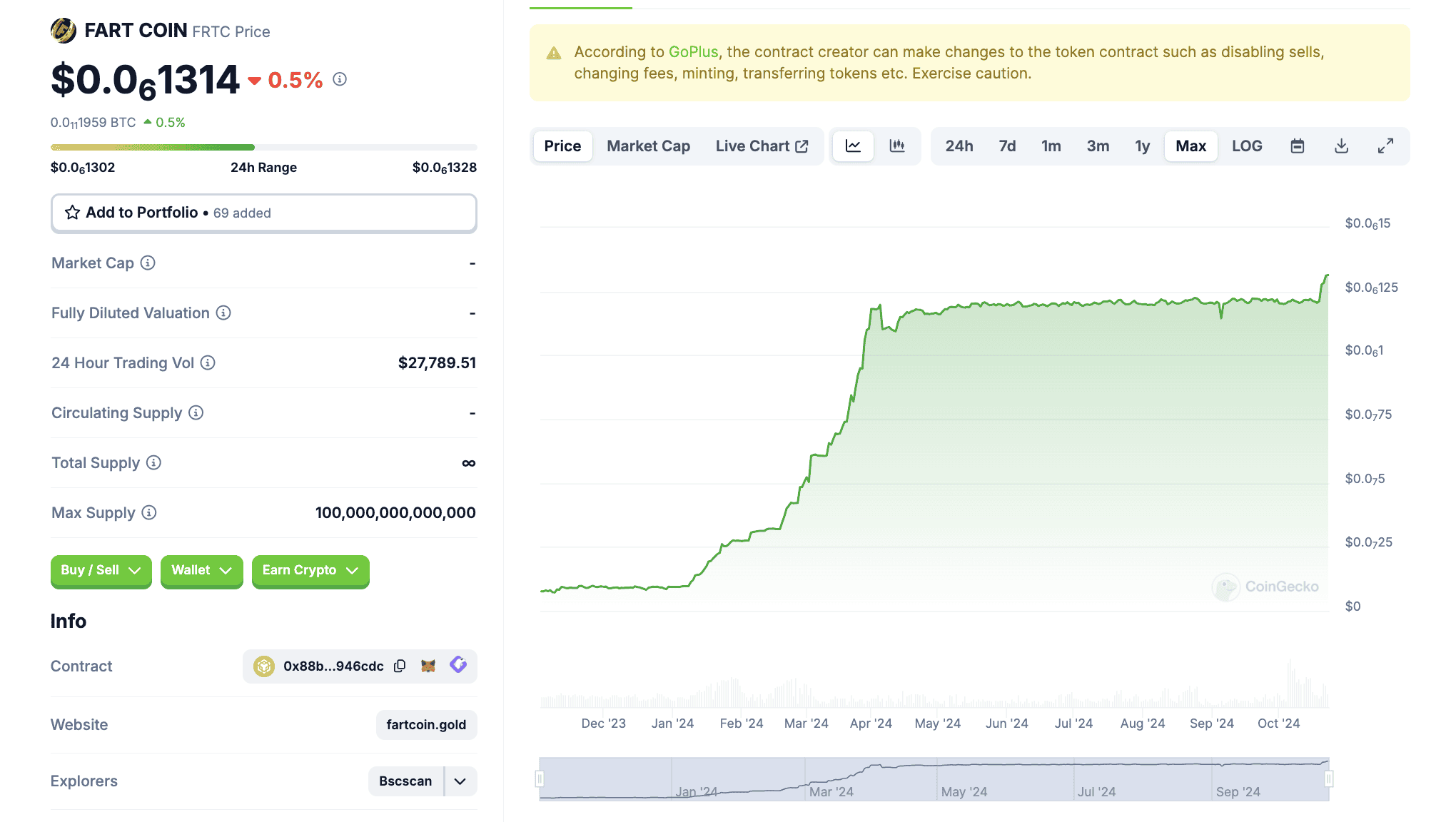1456x822 pixels.
Task: Switch to candlestick chart icon
Action: click(897, 146)
